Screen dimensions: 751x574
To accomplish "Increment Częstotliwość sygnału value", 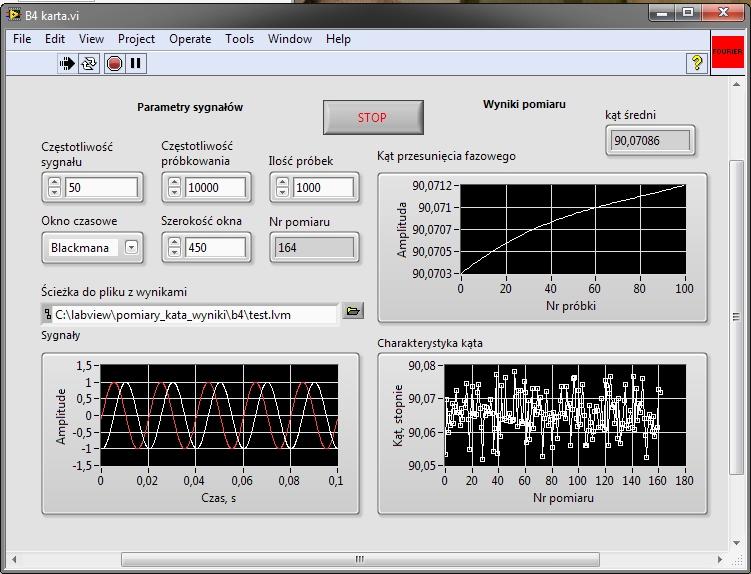I will tap(55, 183).
